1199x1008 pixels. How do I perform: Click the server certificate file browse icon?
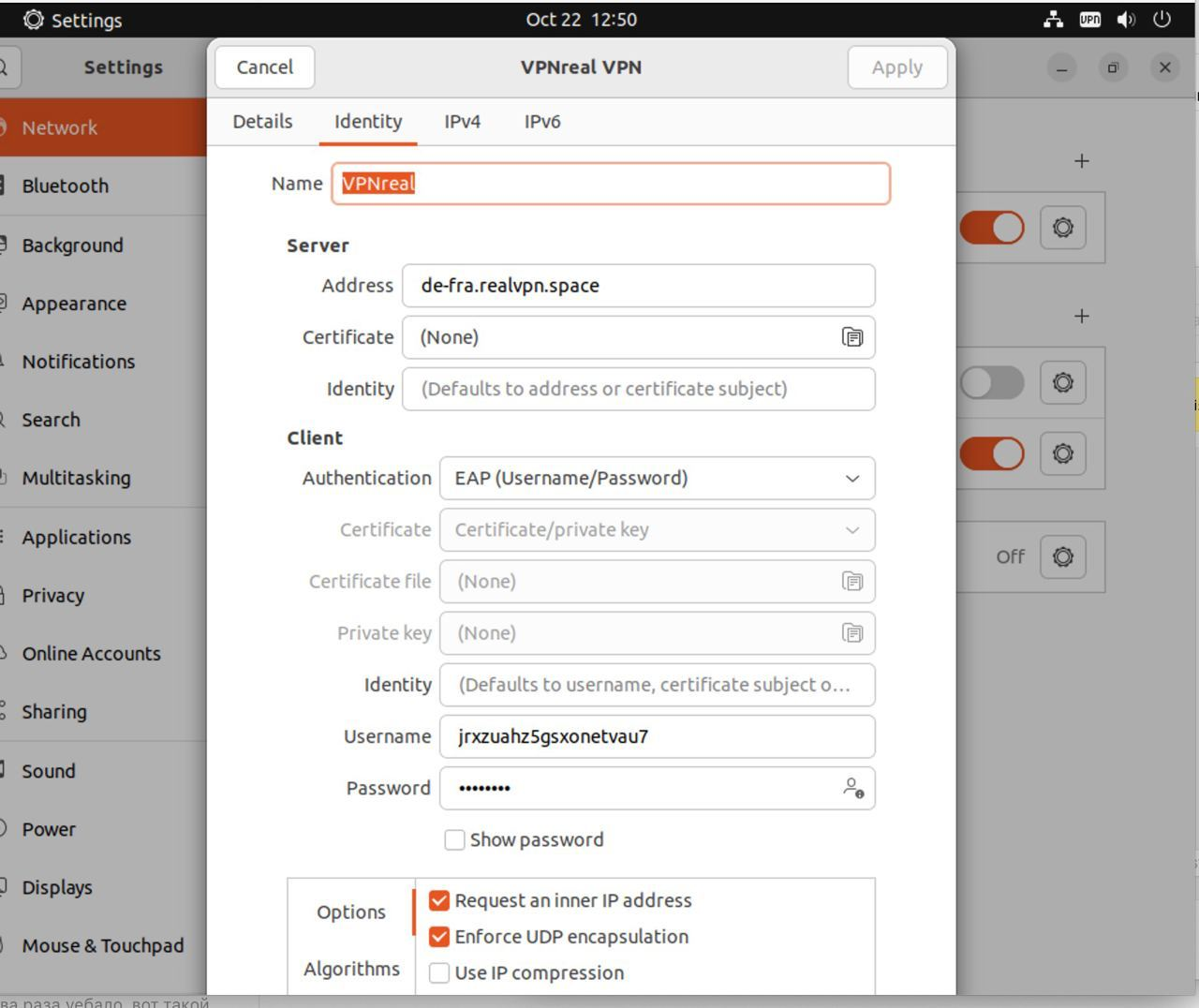pyautogui.click(x=851, y=337)
